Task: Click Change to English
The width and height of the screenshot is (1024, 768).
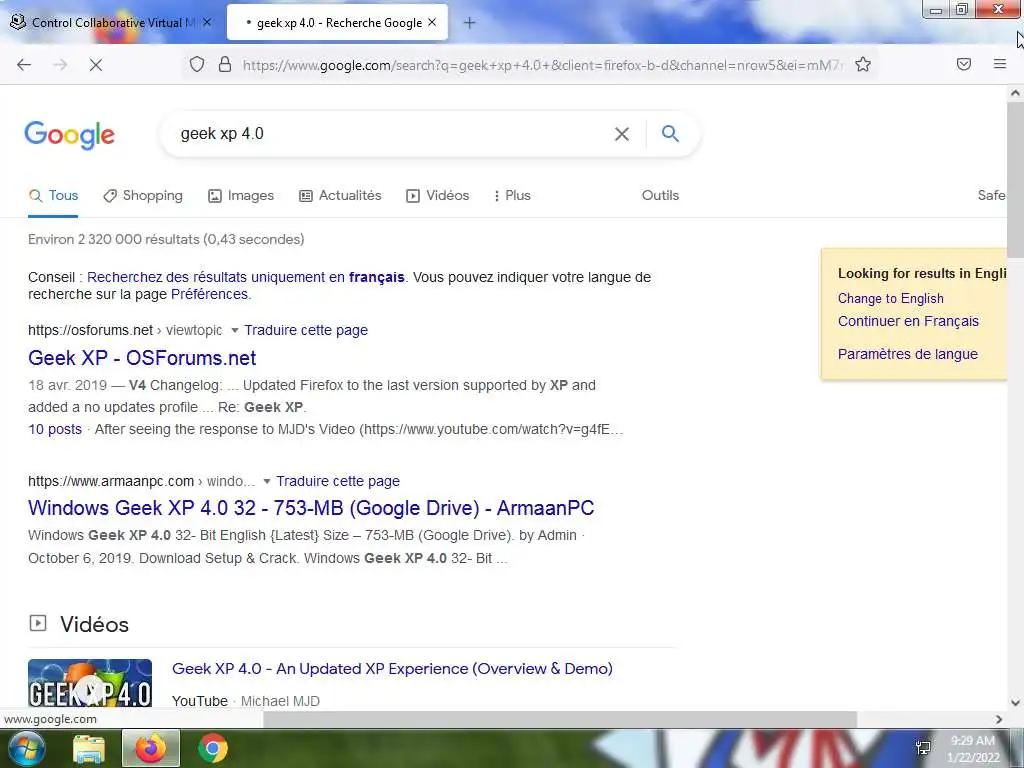Action: coord(891,298)
